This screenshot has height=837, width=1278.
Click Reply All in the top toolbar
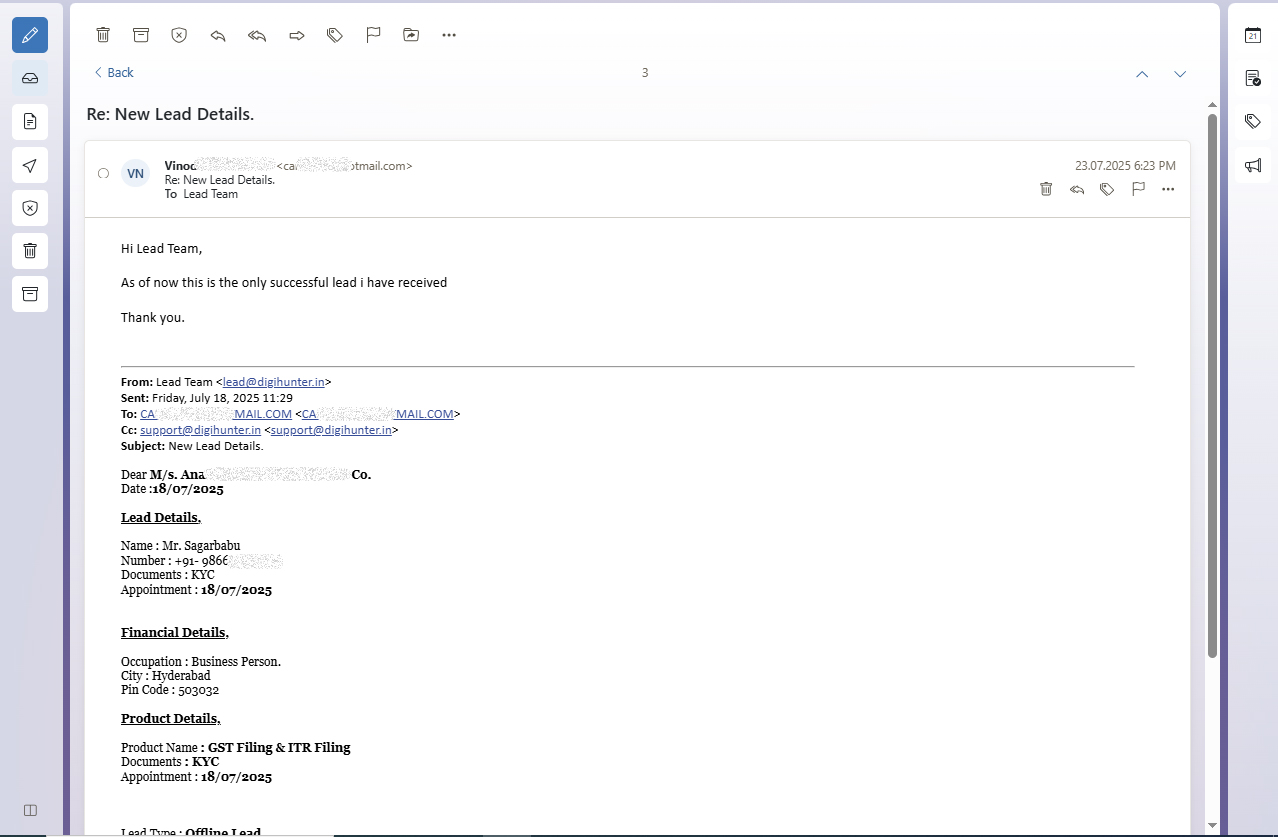pos(257,35)
